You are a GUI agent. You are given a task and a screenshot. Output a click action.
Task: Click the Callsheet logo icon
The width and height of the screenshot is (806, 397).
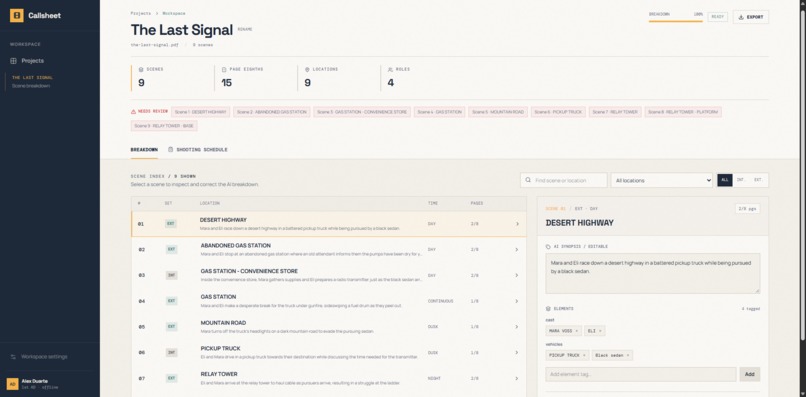click(x=16, y=15)
